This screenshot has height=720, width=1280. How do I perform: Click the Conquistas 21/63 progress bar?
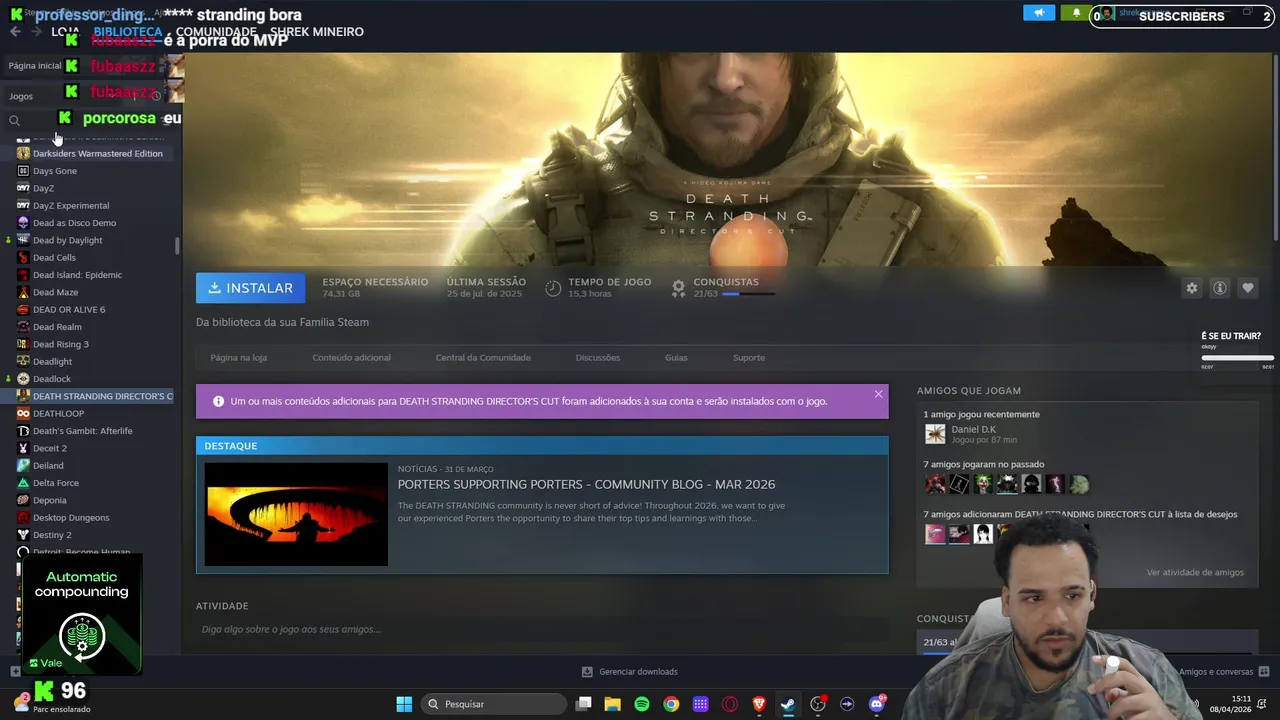coord(748,295)
